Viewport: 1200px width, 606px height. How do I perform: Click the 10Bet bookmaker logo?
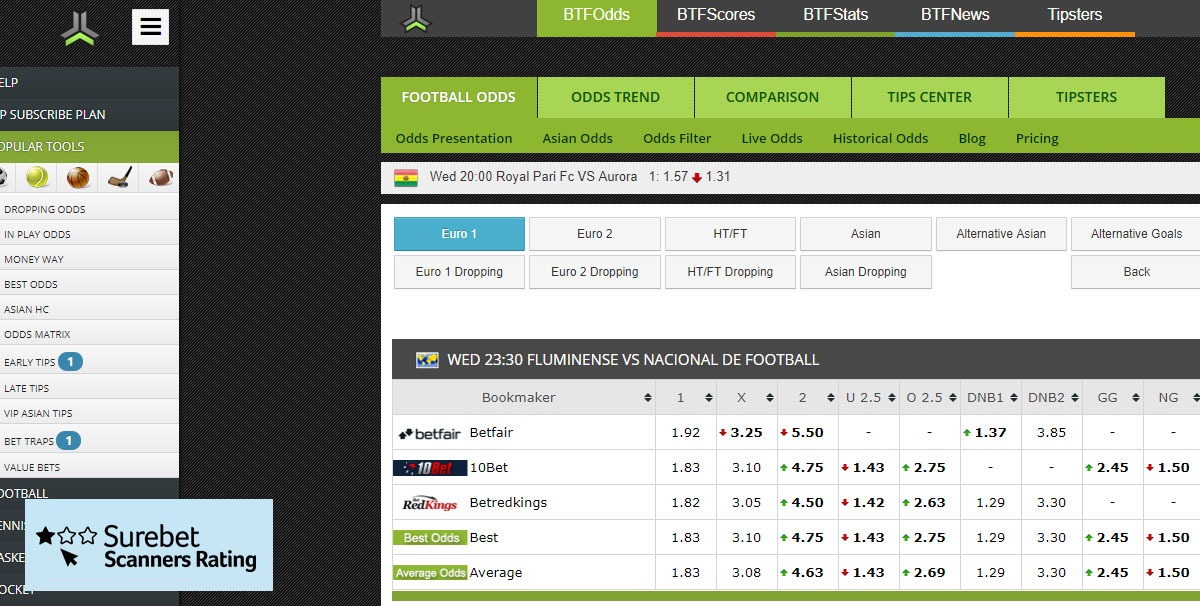tap(430, 468)
